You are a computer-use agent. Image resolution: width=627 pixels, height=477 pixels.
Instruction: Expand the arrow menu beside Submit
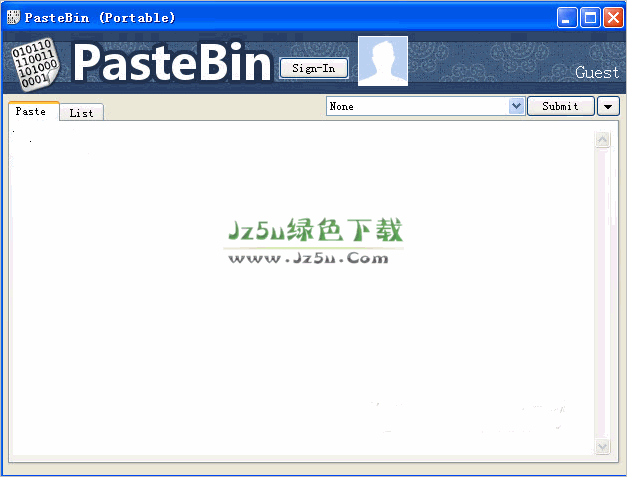coord(608,106)
